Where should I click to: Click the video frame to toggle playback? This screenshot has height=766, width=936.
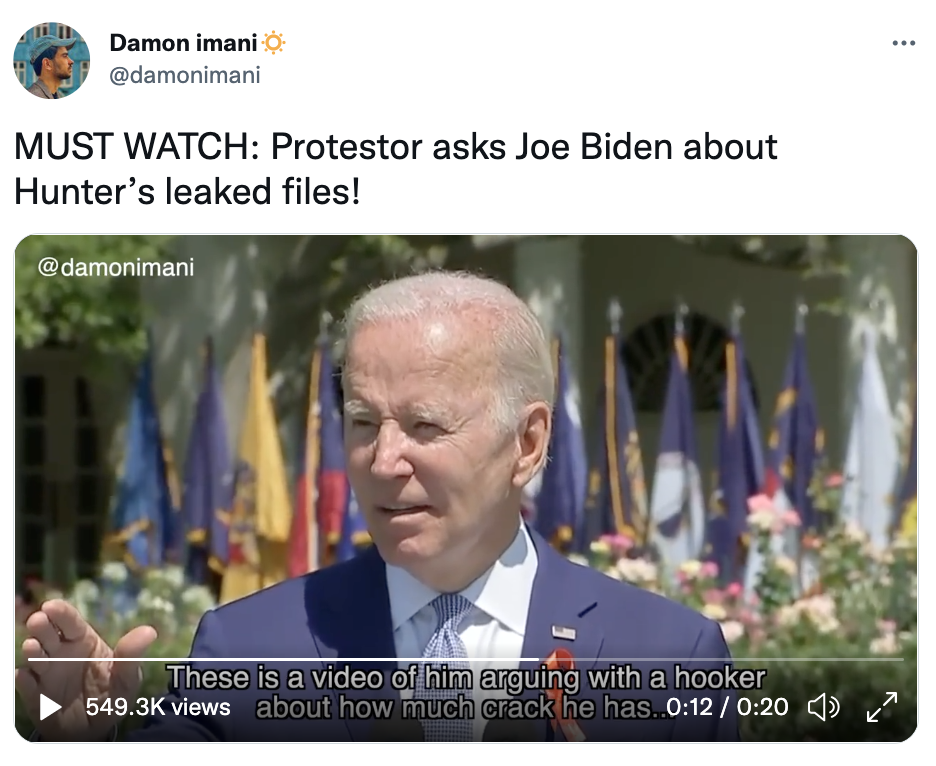(466, 448)
